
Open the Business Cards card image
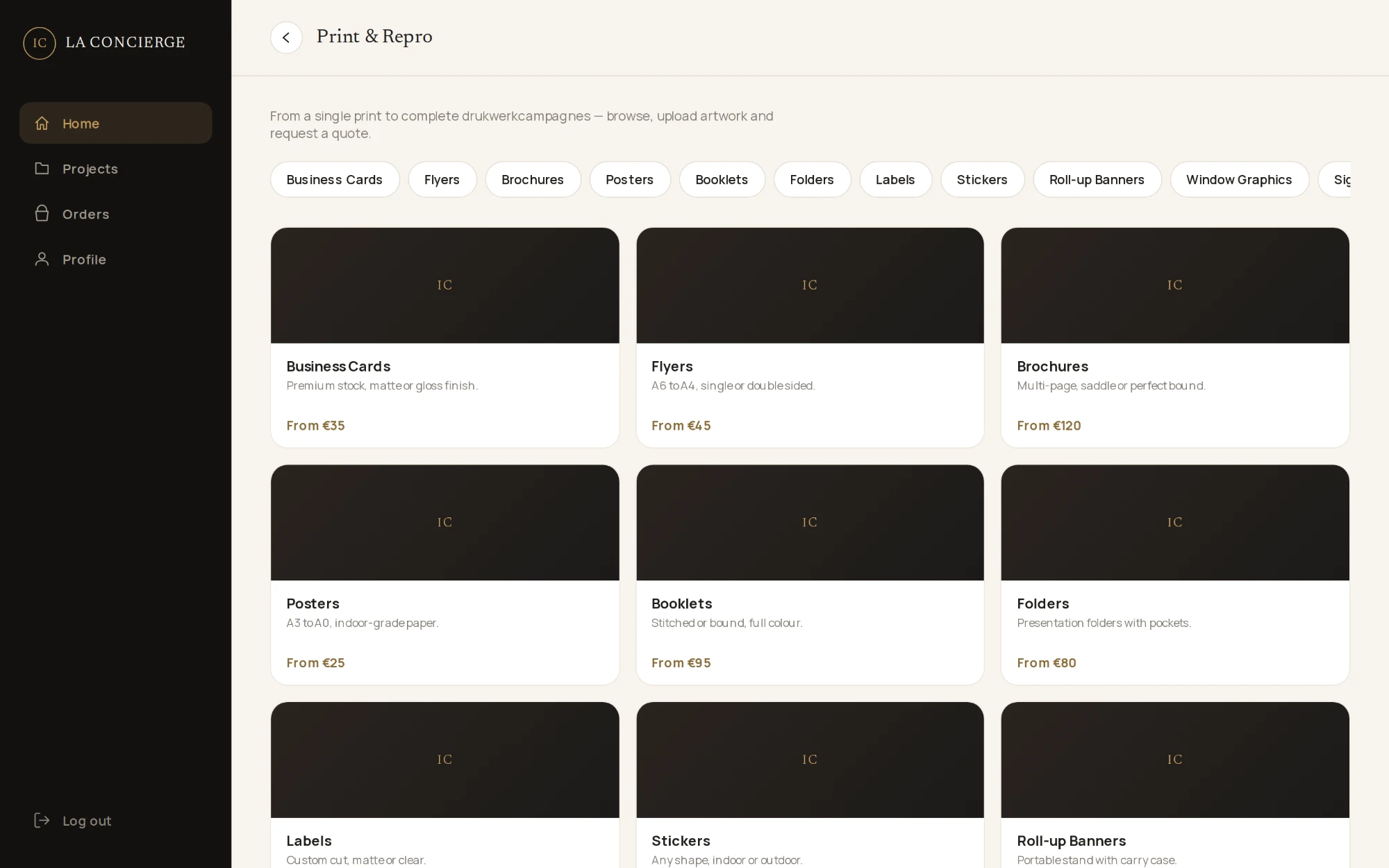[444, 285]
